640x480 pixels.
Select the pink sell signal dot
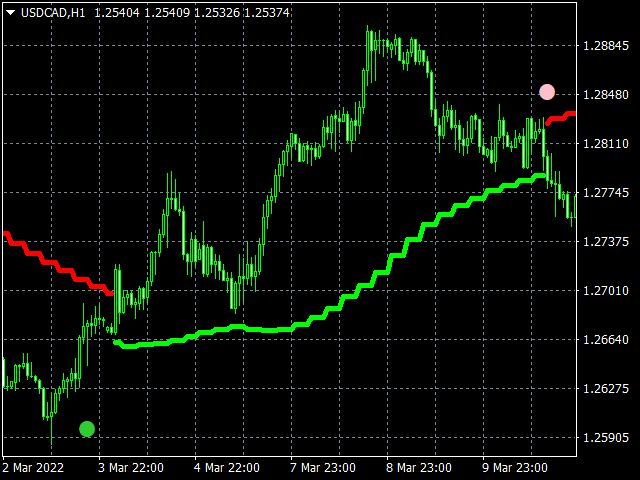point(547,92)
